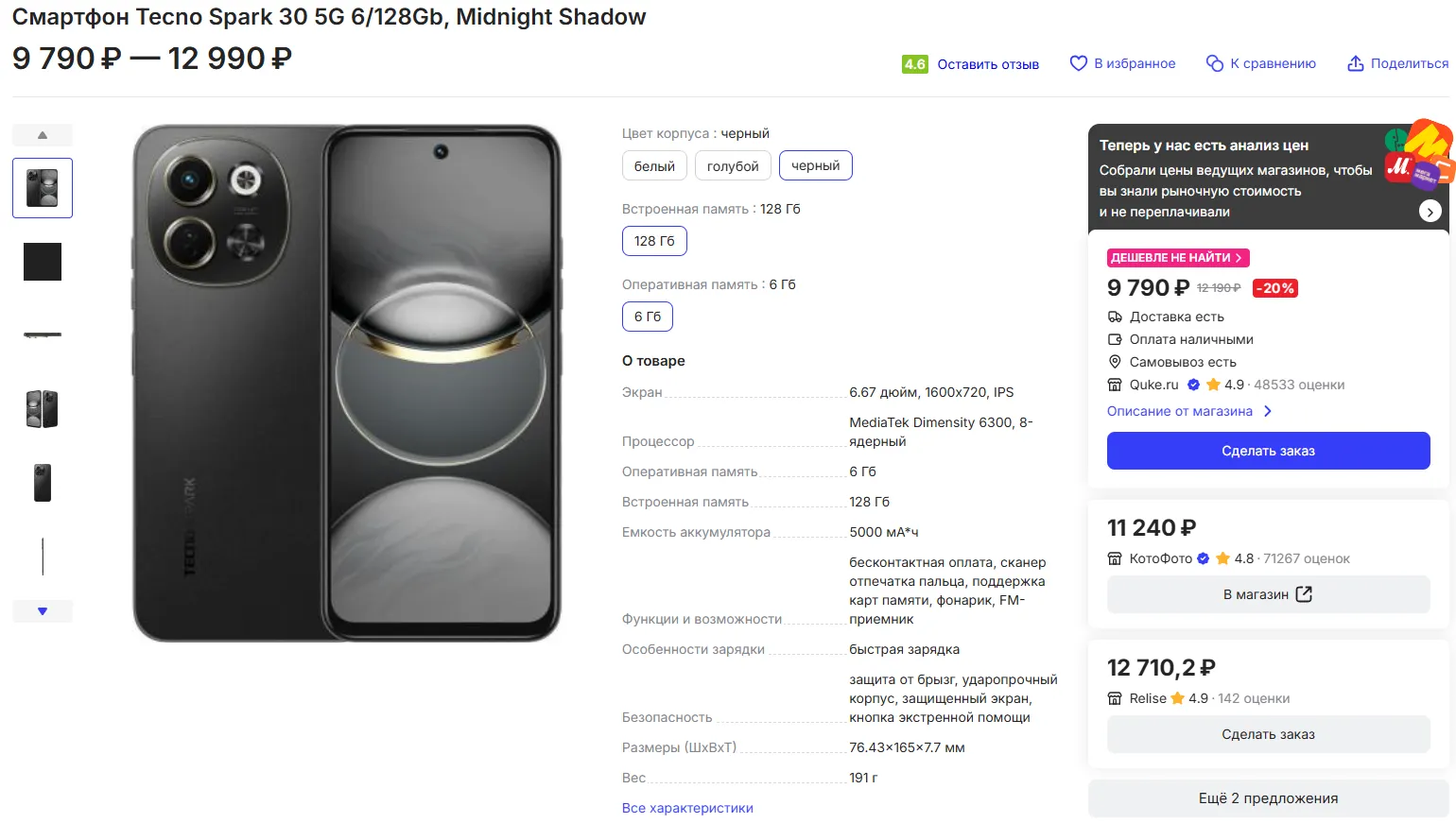Expand Описание от магазина link
Screen dimensions: 1456x823
1189,411
